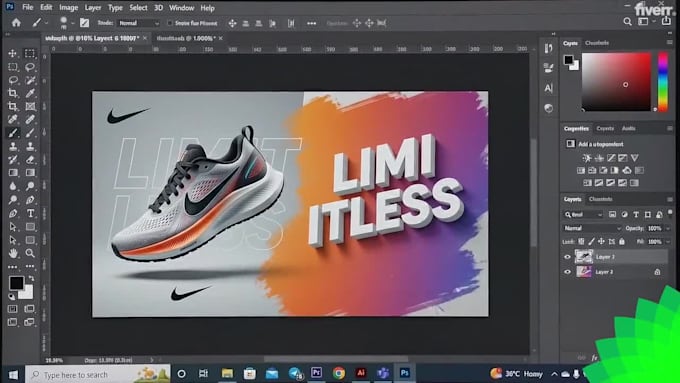Viewport: 680px width, 383px height.
Task: Pick a shade in the red color field
Action: point(616,82)
